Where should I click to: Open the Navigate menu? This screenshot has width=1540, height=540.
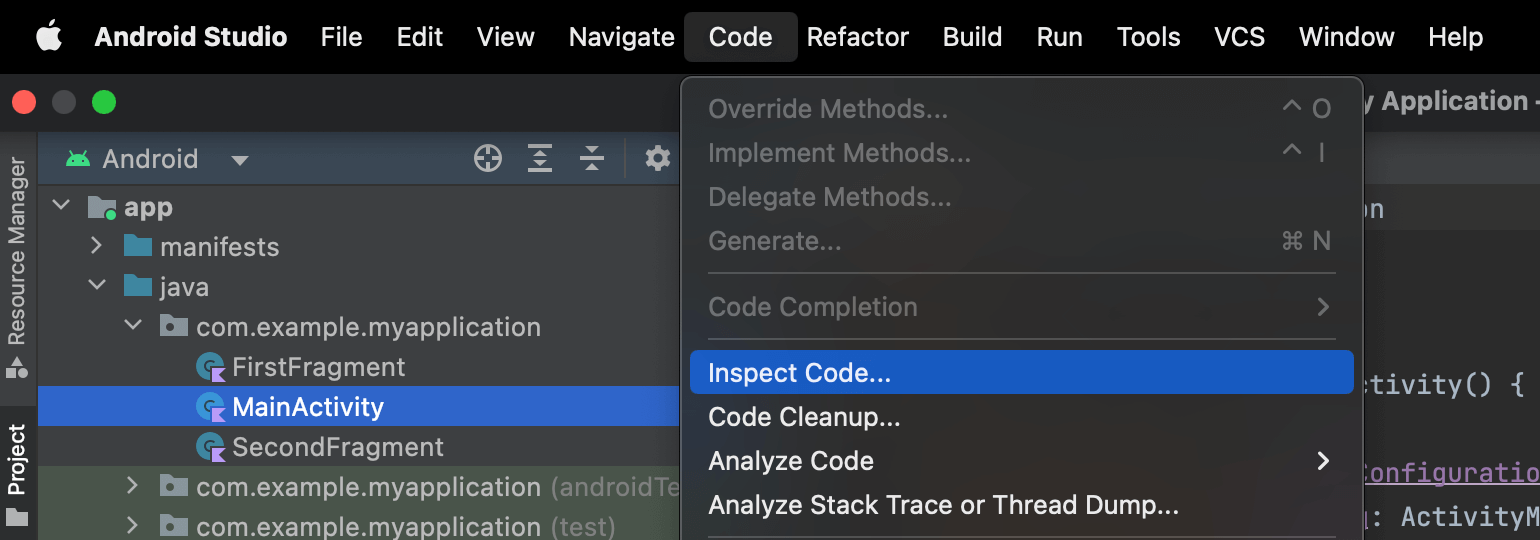click(622, 37)
